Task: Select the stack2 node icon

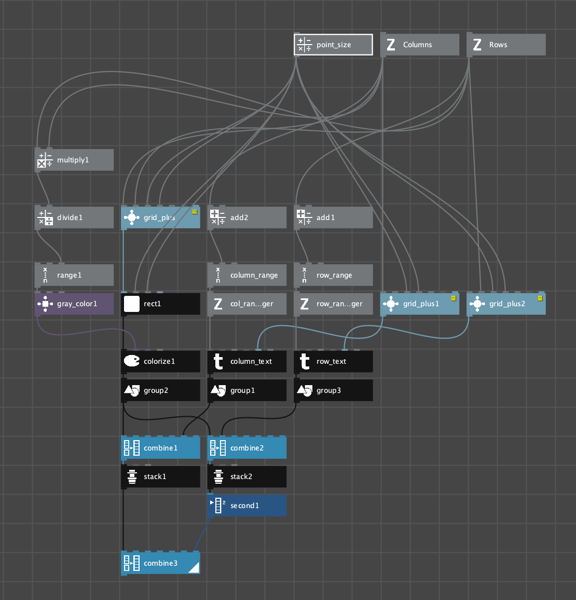Action: (x=218, y=477)
